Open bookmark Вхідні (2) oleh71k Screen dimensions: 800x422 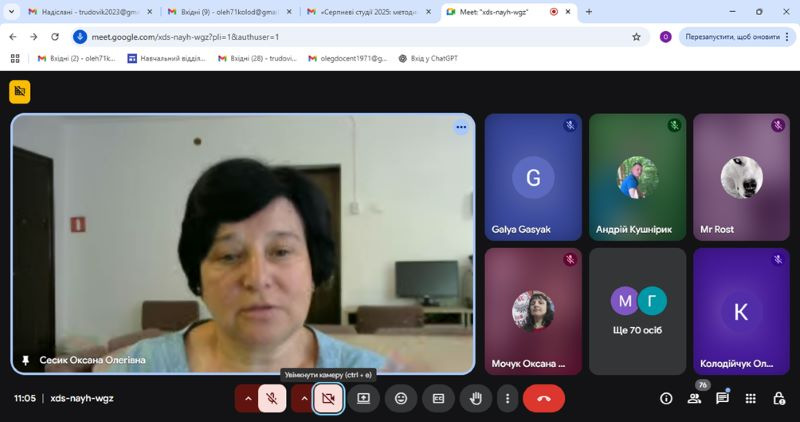(77, 59)
